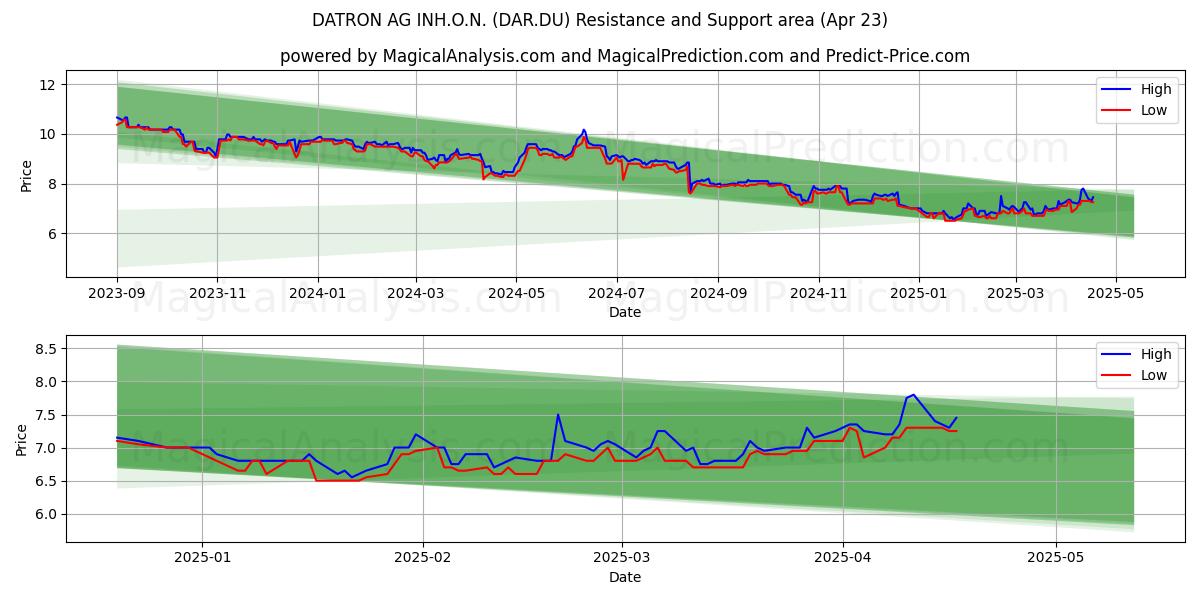Click the 2024-05 tick label
This screenshot has width=1200, height=600.
click(x=516, y=293)
